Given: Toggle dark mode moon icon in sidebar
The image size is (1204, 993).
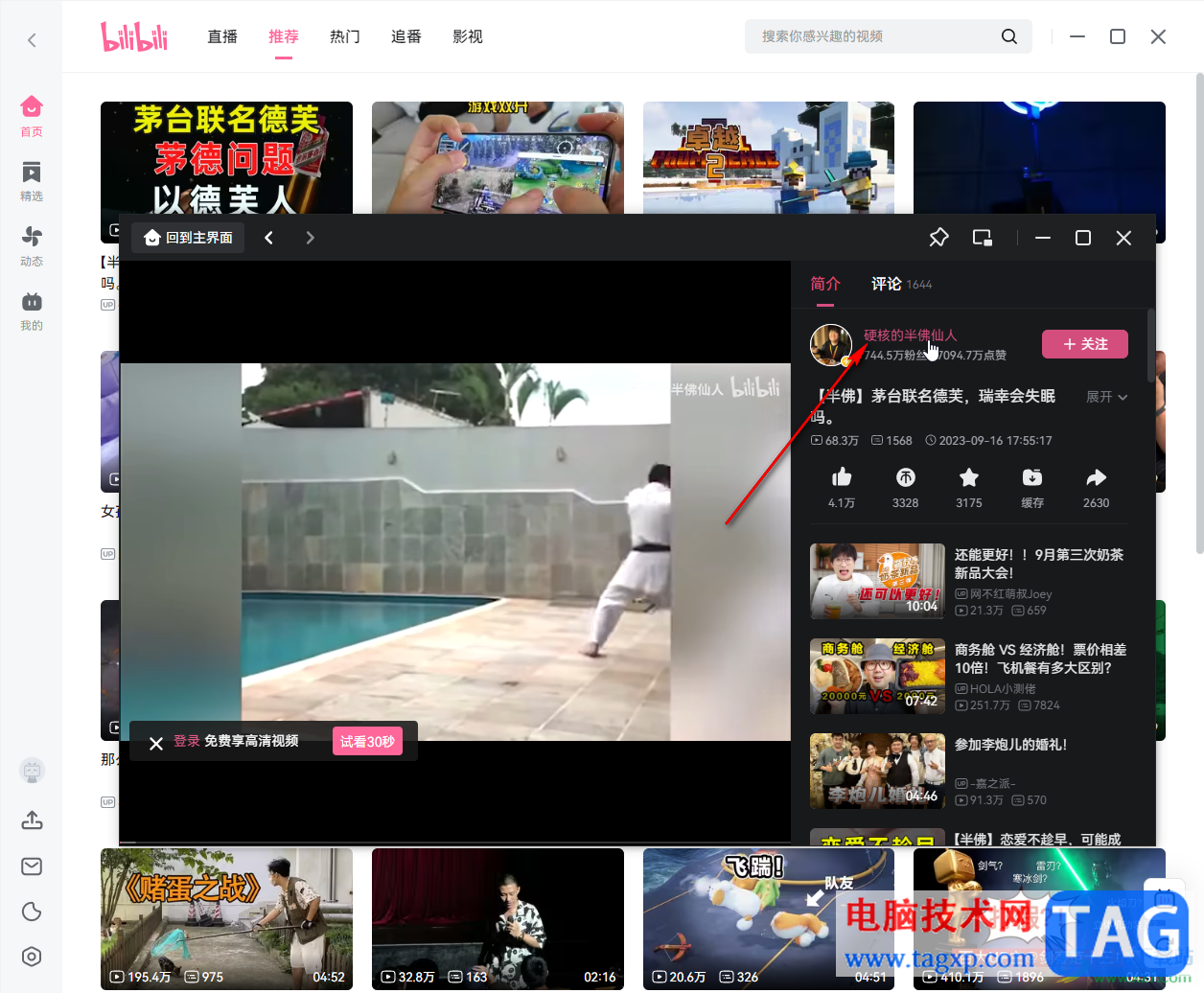Looking at the screenshot, I should 32,912.
